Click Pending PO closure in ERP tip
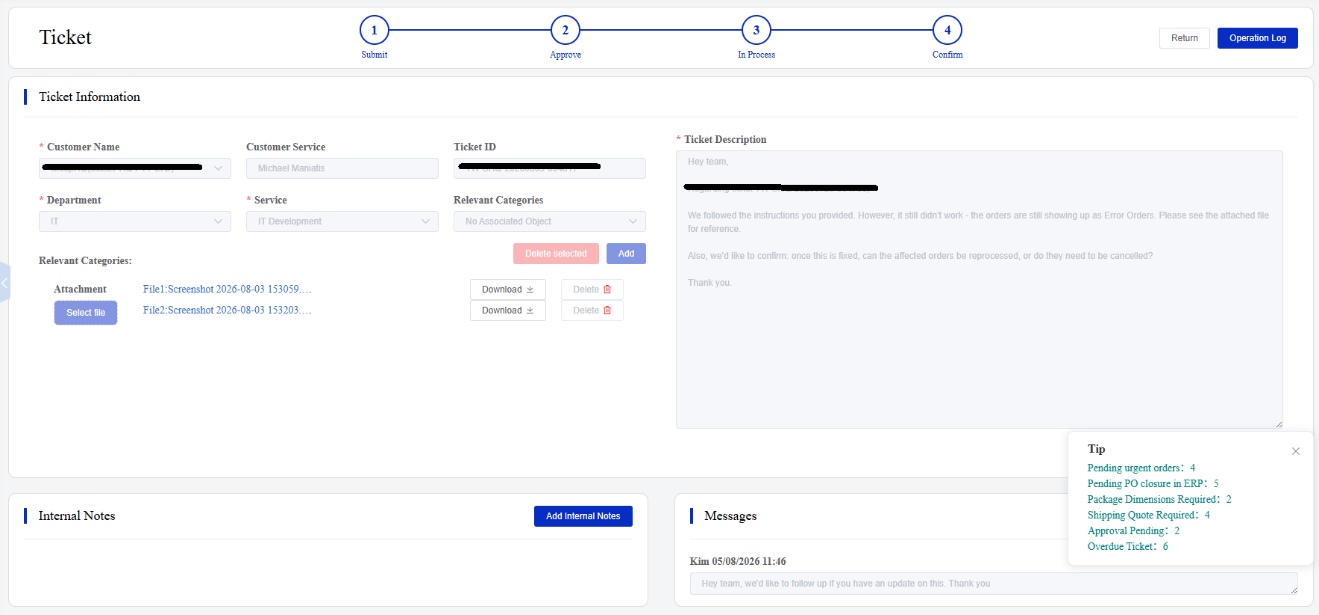The width and height of the screenshot is (1319, 615). click(x=1153, y=484)
